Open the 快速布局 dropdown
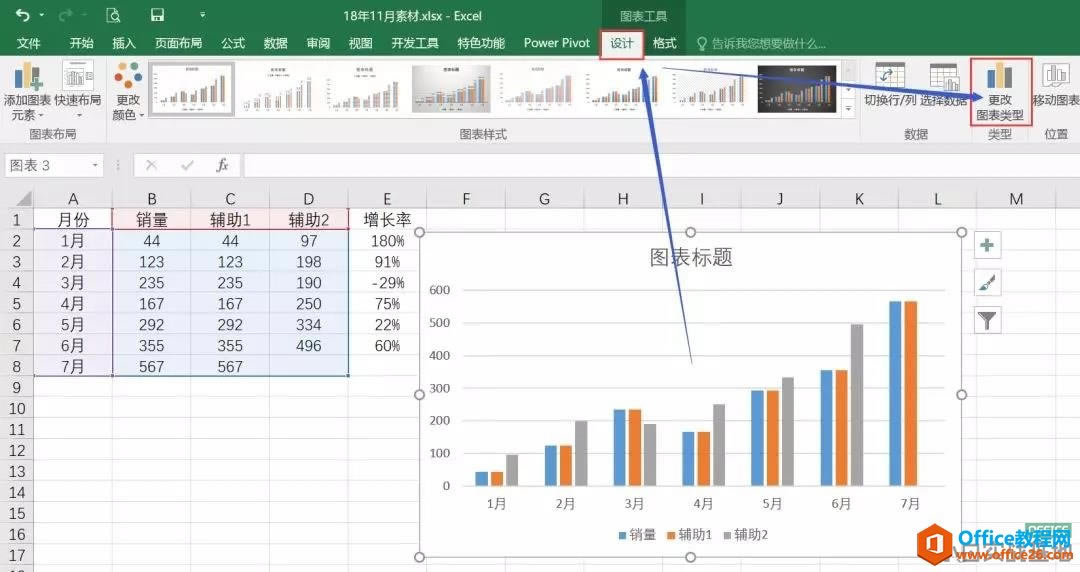The image size is (1080, 572). [x=78, y=90]
